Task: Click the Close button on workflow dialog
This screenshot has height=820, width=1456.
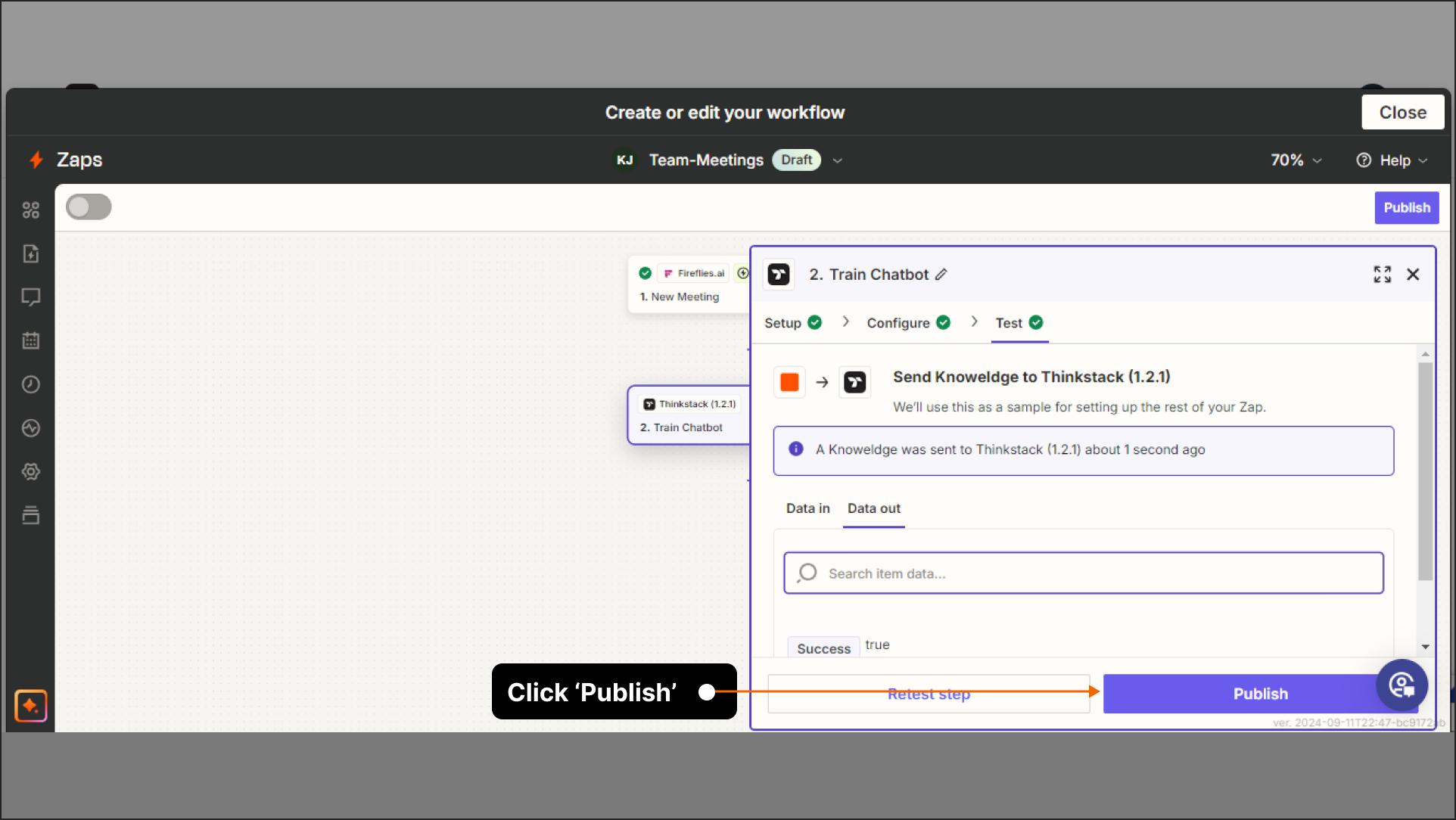Action: click(x=1403, y=112)
